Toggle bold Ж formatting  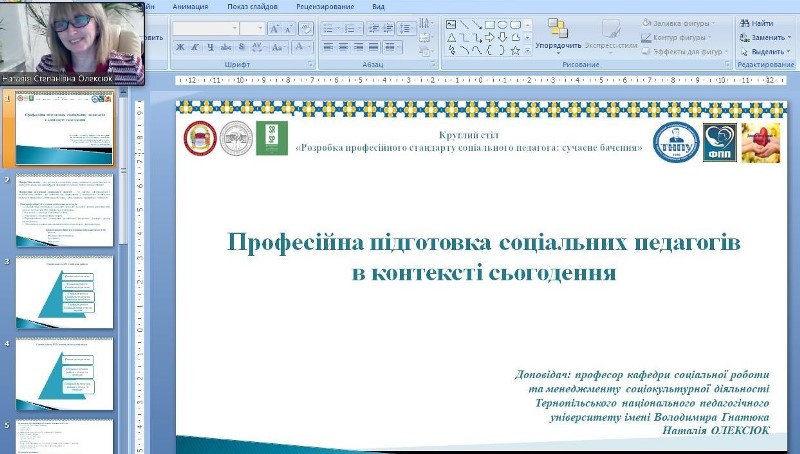[180, 47]
